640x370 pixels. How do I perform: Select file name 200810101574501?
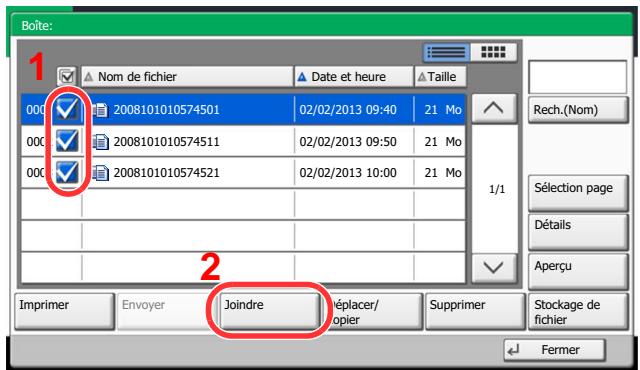pos(167,110)
